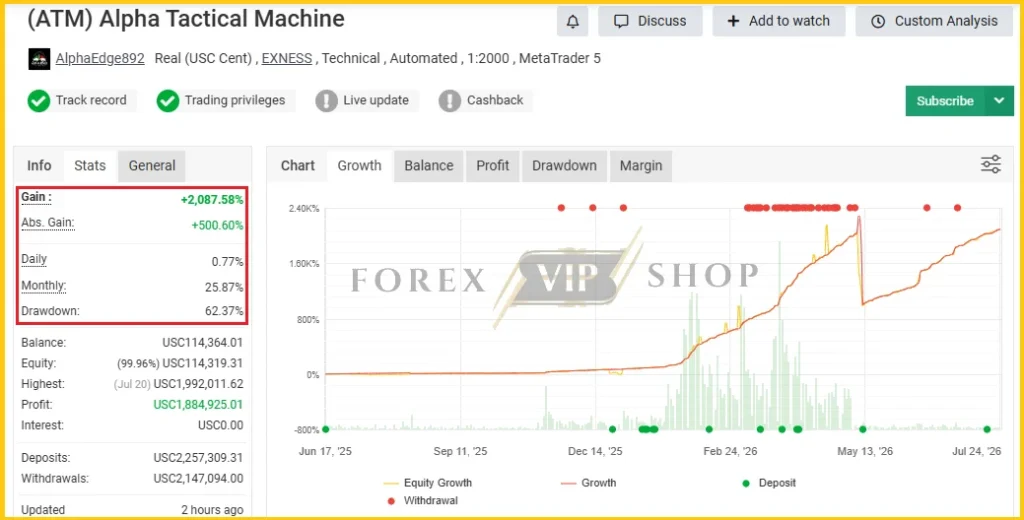Screen dimensions: 1024x520
Task: Click the USC1,992,011.62 highest value
Action: pos(198,384)
